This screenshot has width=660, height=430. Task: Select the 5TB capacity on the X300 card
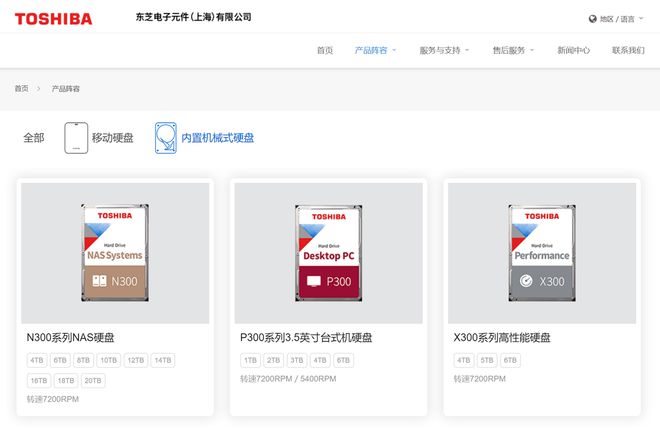coord(487,361)
